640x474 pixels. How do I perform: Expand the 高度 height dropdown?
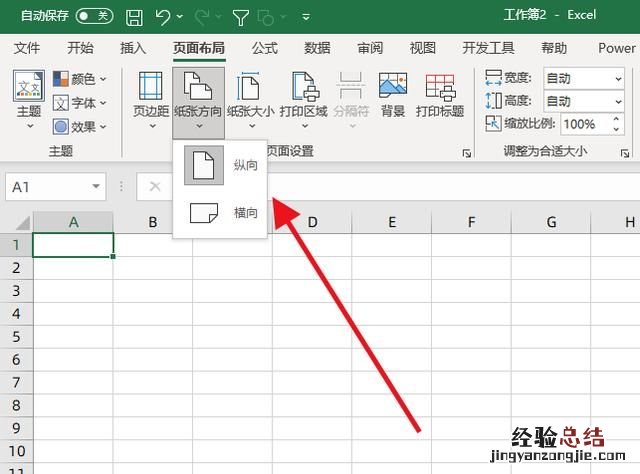coord(616,101)
